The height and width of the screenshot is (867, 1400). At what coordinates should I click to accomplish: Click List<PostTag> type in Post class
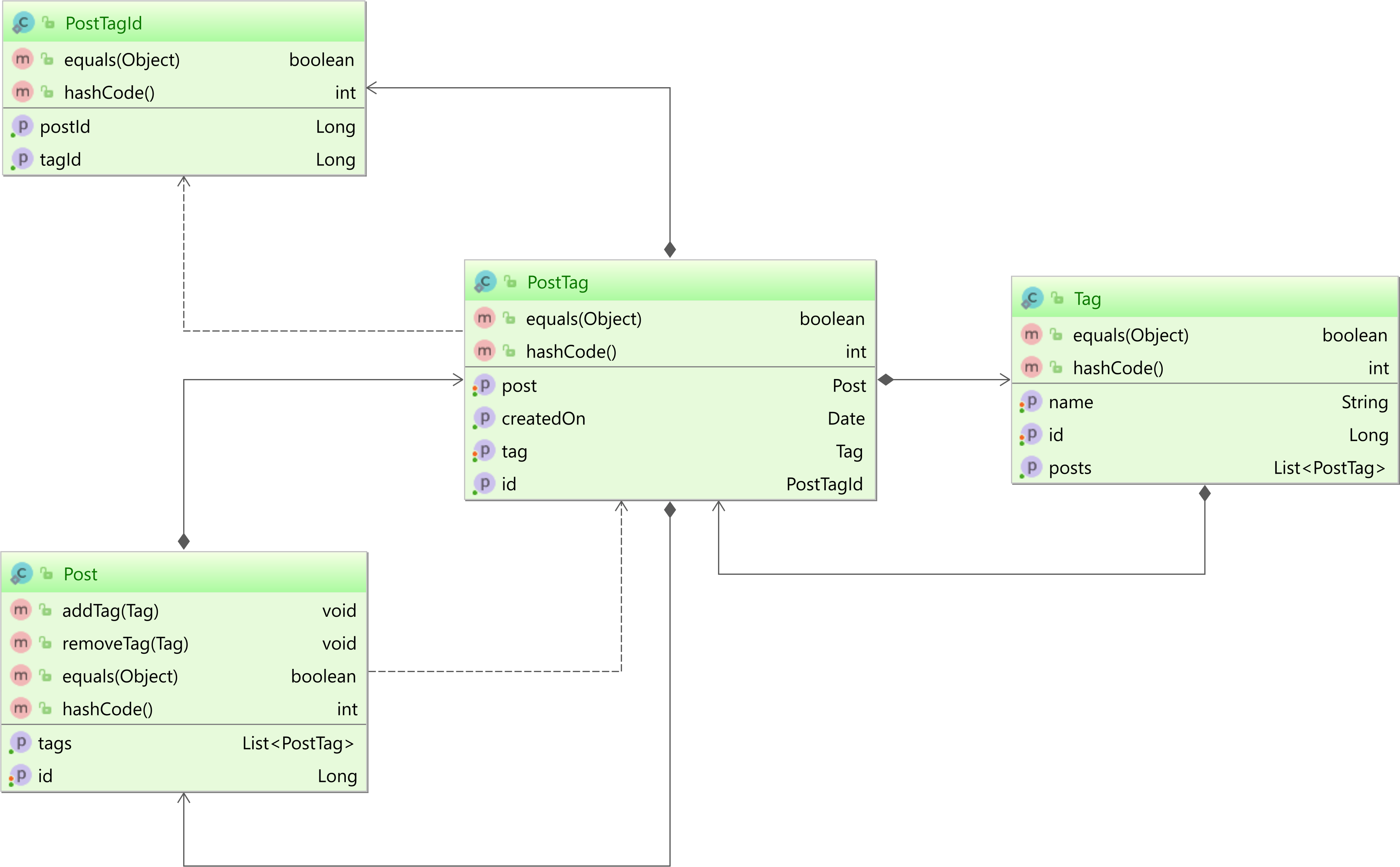[x=298, y=743]
